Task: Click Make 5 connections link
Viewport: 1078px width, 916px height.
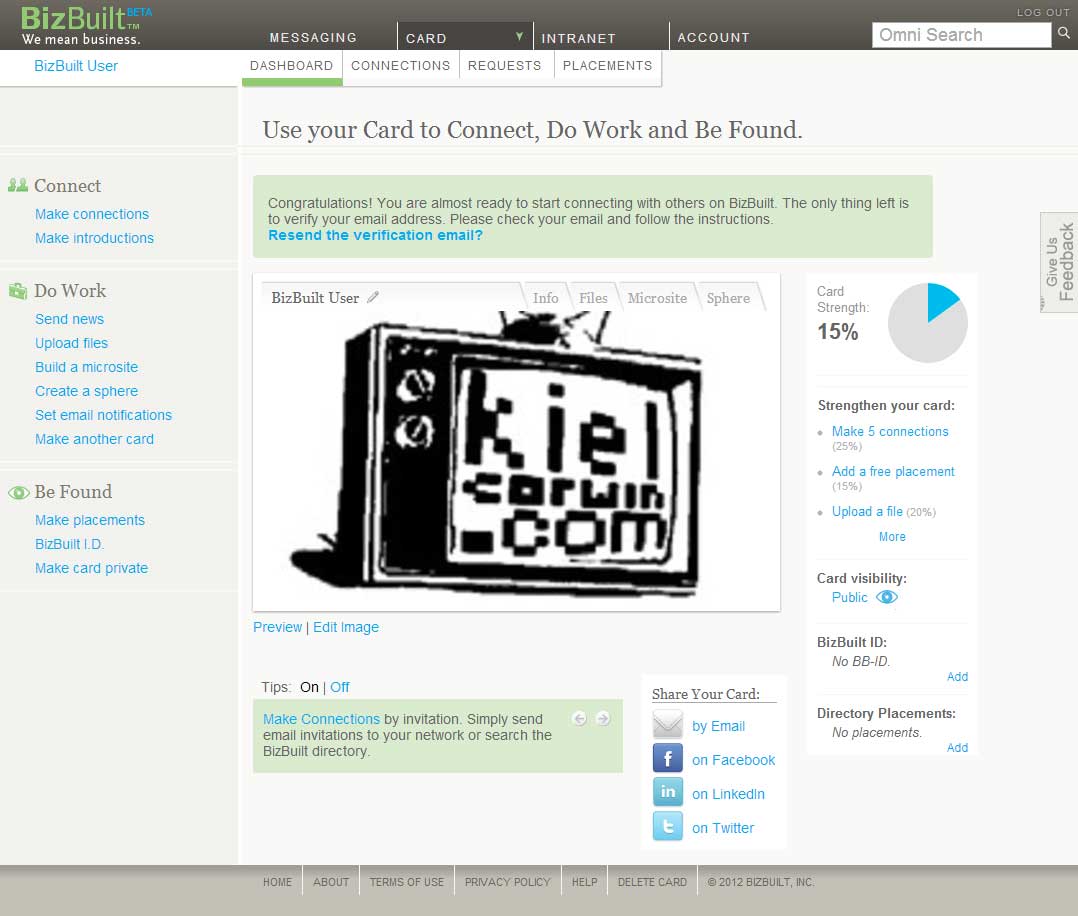Action: point(890,431)
